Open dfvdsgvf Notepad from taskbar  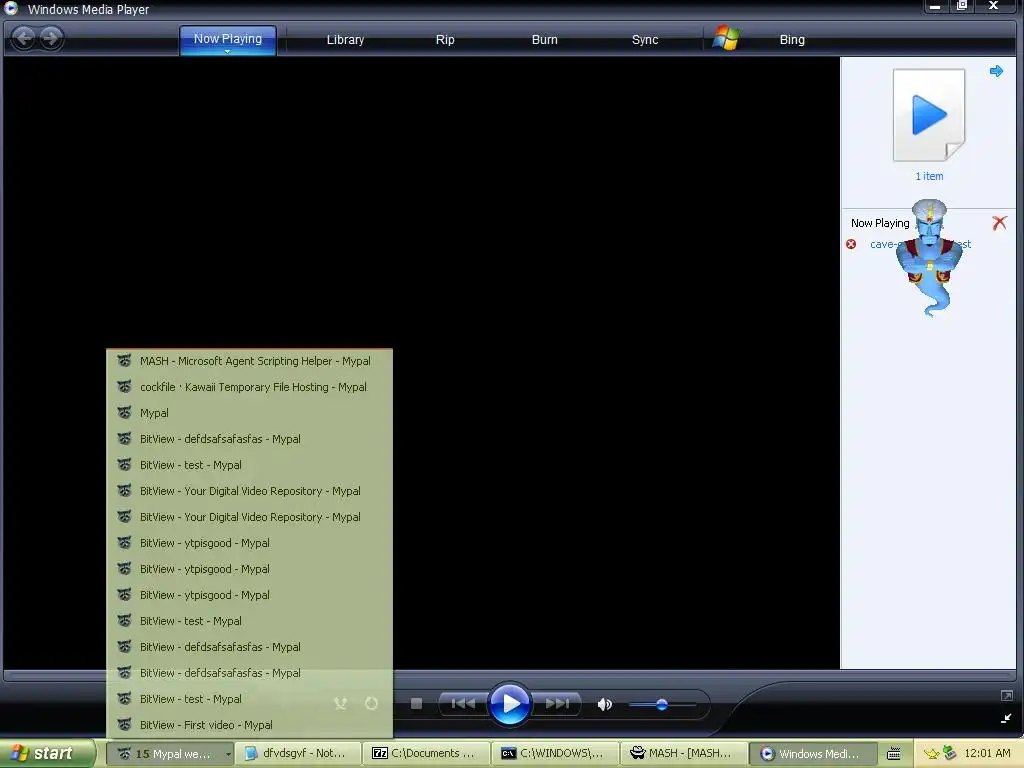pos(298,754)
